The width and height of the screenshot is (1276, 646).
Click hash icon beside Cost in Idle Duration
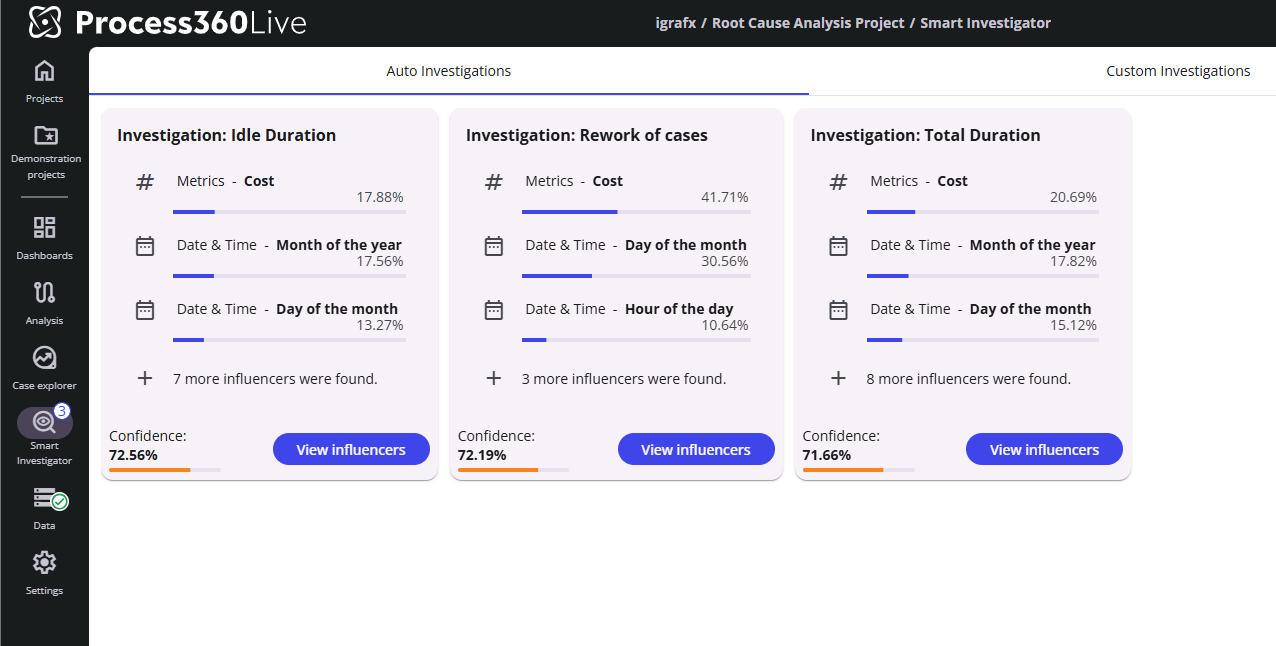[145, 182]
